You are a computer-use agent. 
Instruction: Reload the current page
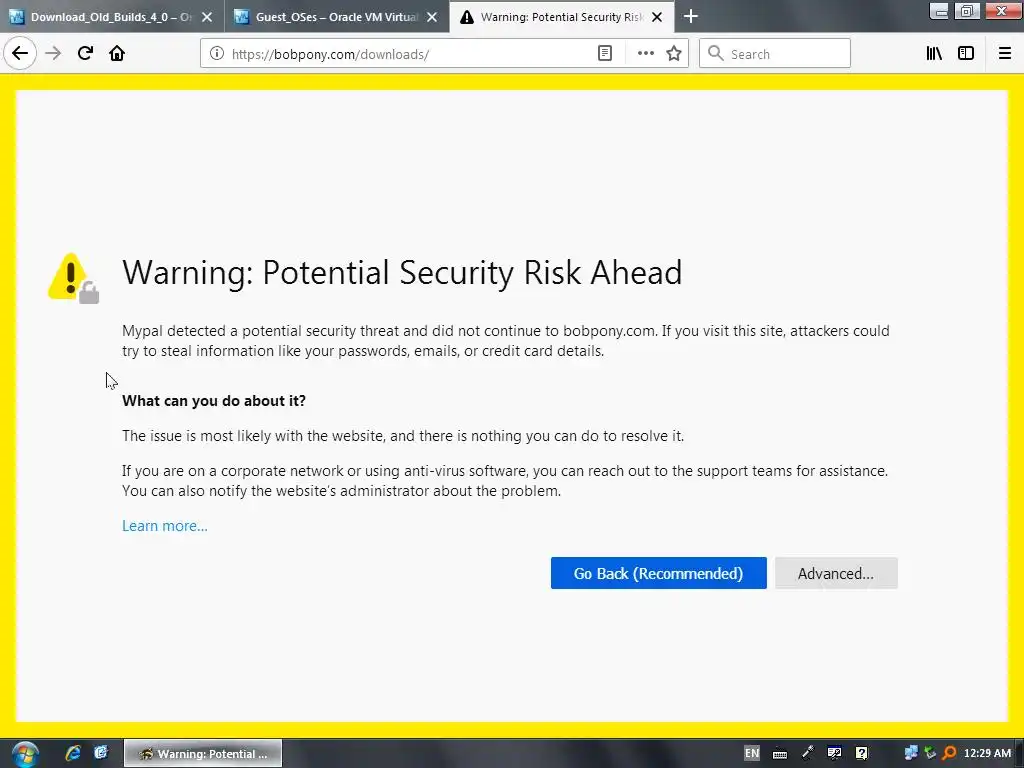(x=85, y=54)
